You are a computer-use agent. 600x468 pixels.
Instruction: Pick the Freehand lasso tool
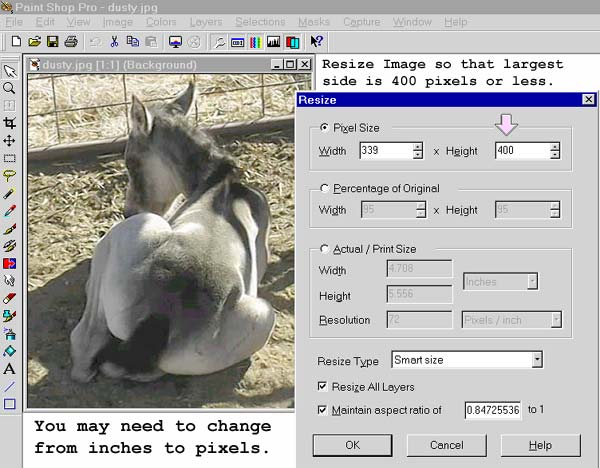(x=9, y=175)
